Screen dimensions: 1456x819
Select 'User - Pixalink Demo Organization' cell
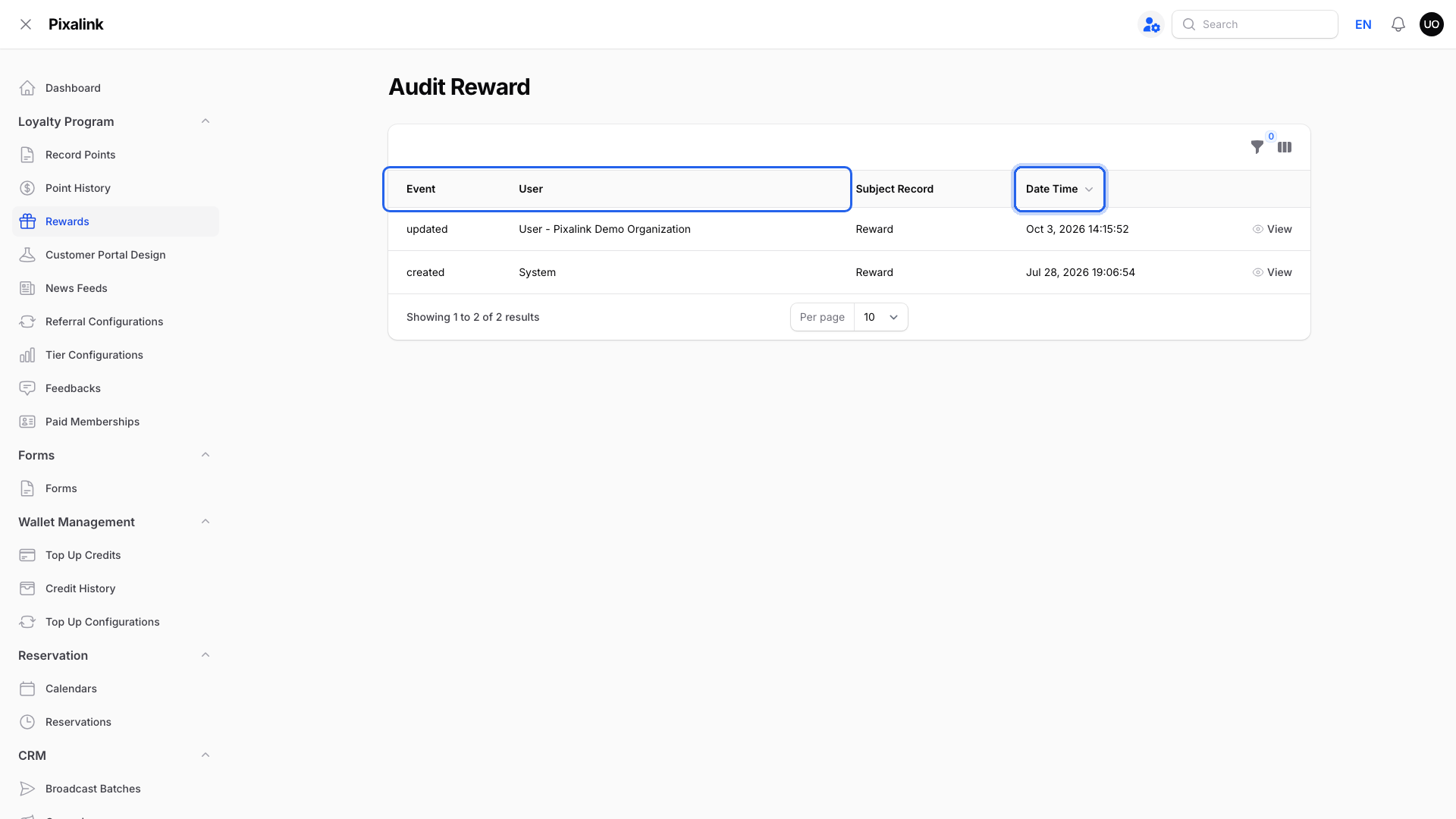click(604, 229)
